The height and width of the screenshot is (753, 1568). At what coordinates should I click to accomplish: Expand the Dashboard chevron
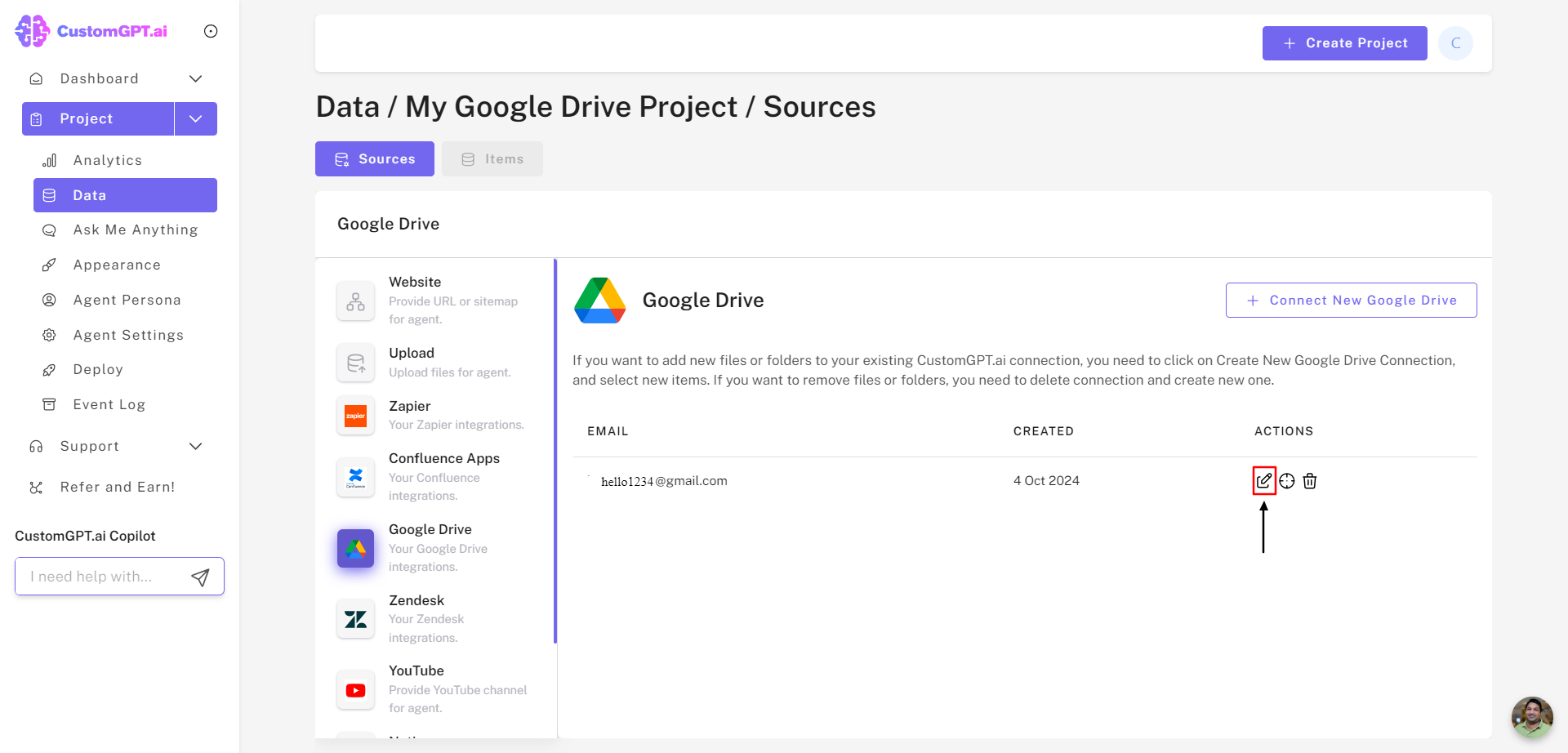[195, 78]
